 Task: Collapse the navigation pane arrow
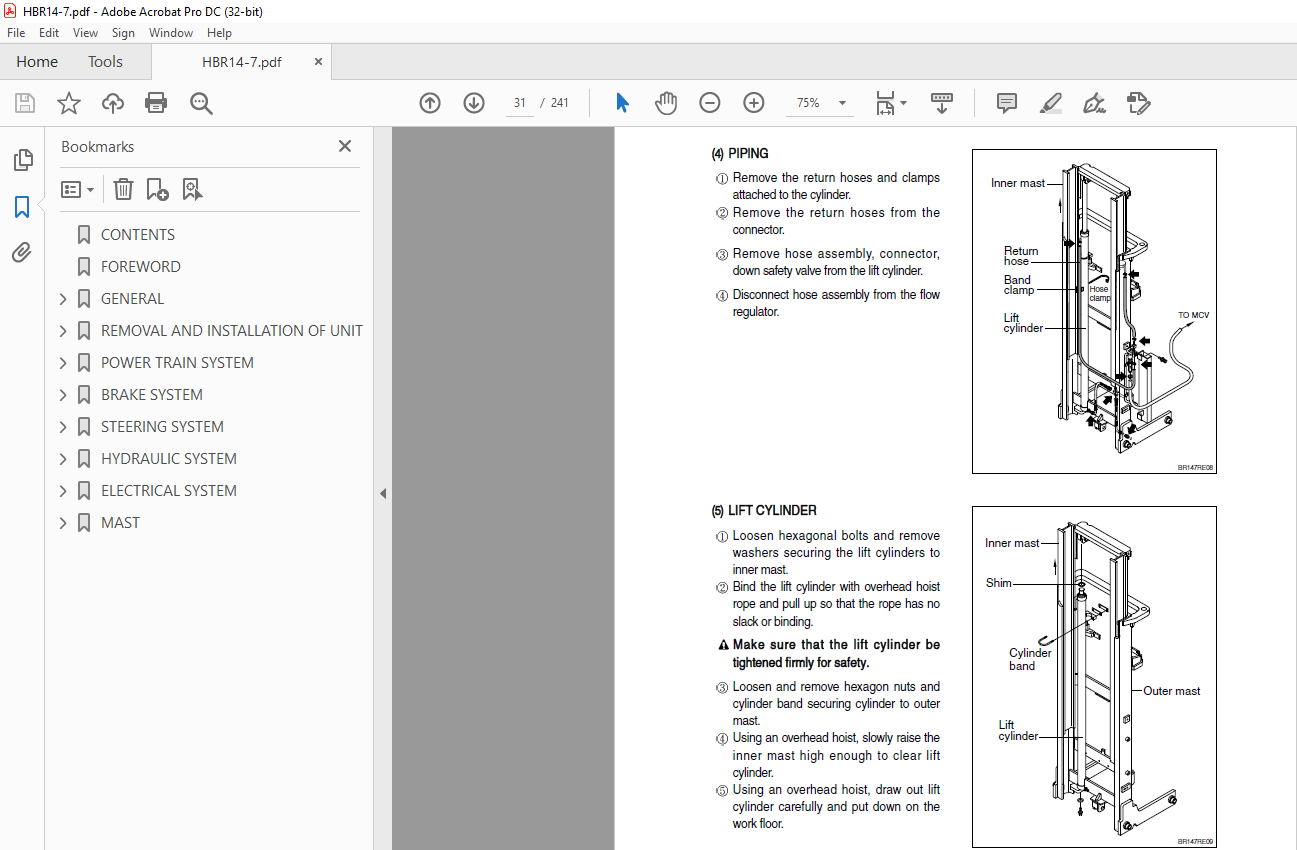(x=383, y=493)
